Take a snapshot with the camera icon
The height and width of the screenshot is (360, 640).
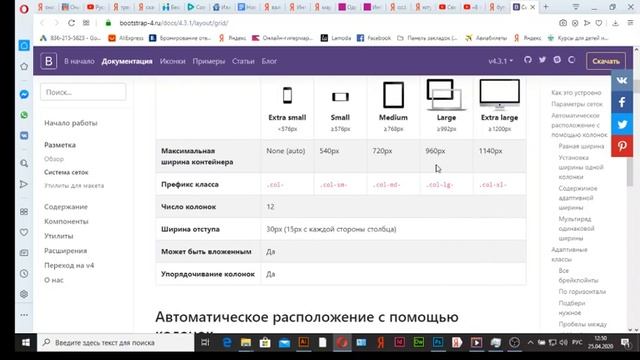[563, 23]
